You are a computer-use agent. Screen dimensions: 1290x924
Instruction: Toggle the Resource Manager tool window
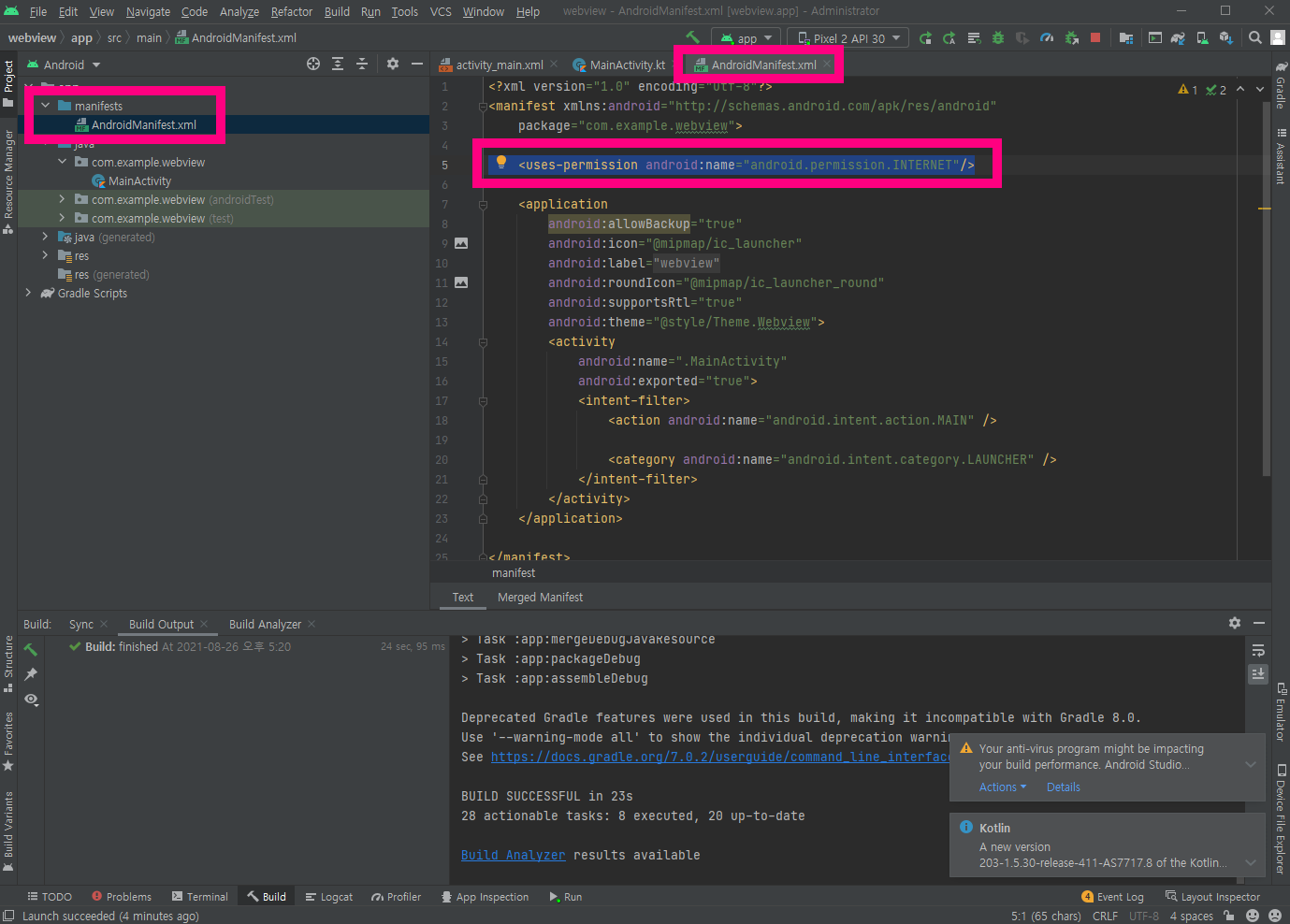point(8,181)
